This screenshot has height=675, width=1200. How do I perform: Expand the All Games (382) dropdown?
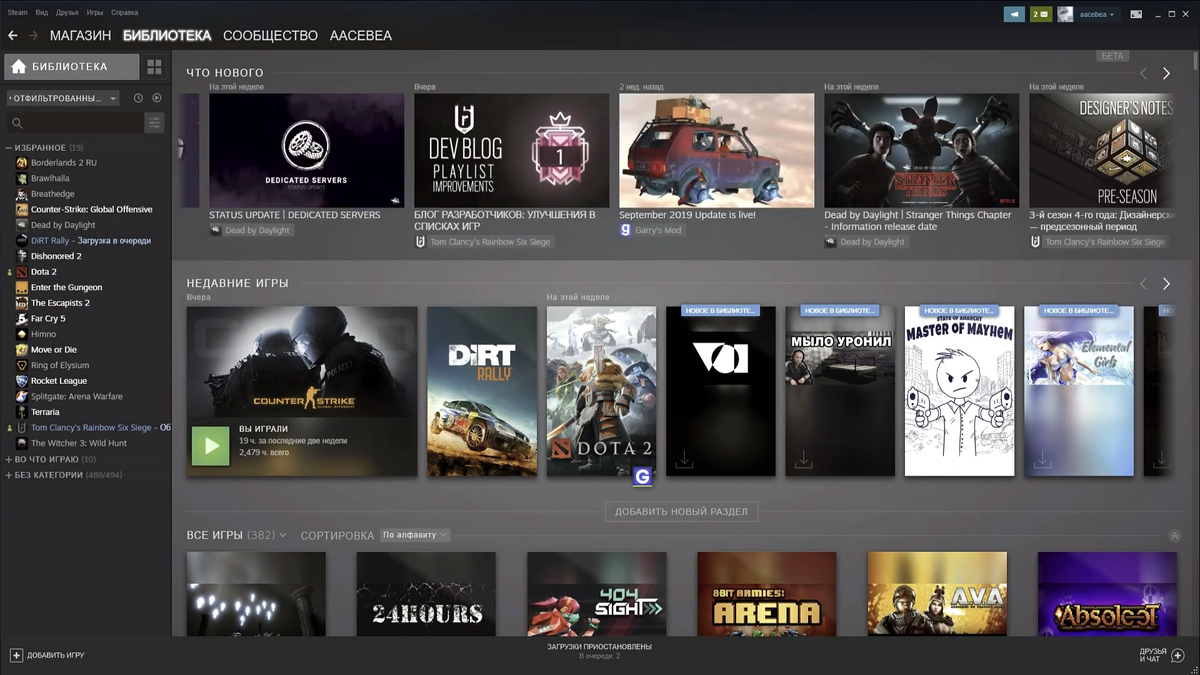[237, 535]
